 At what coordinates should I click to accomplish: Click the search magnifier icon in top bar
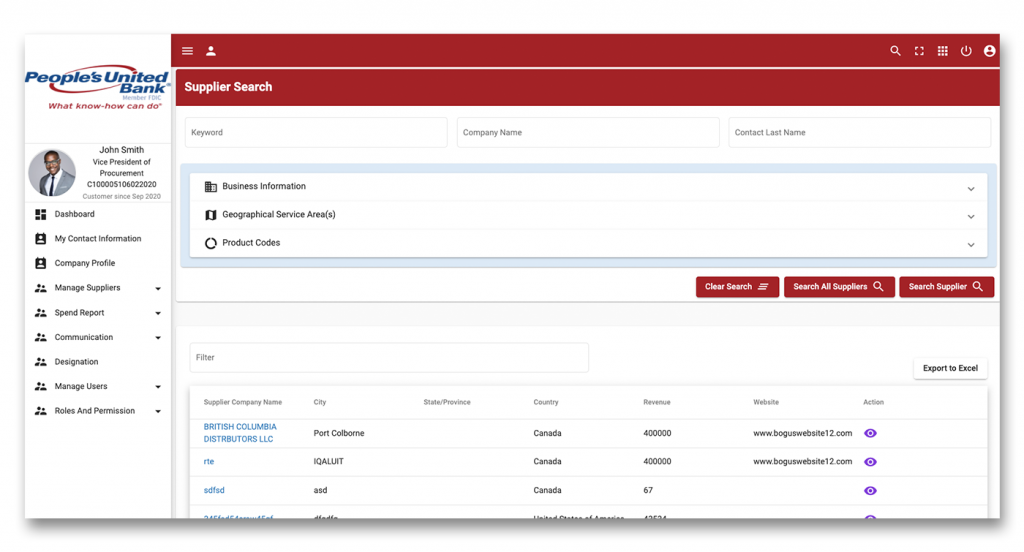pyautogui.click(x=895, y=51)
